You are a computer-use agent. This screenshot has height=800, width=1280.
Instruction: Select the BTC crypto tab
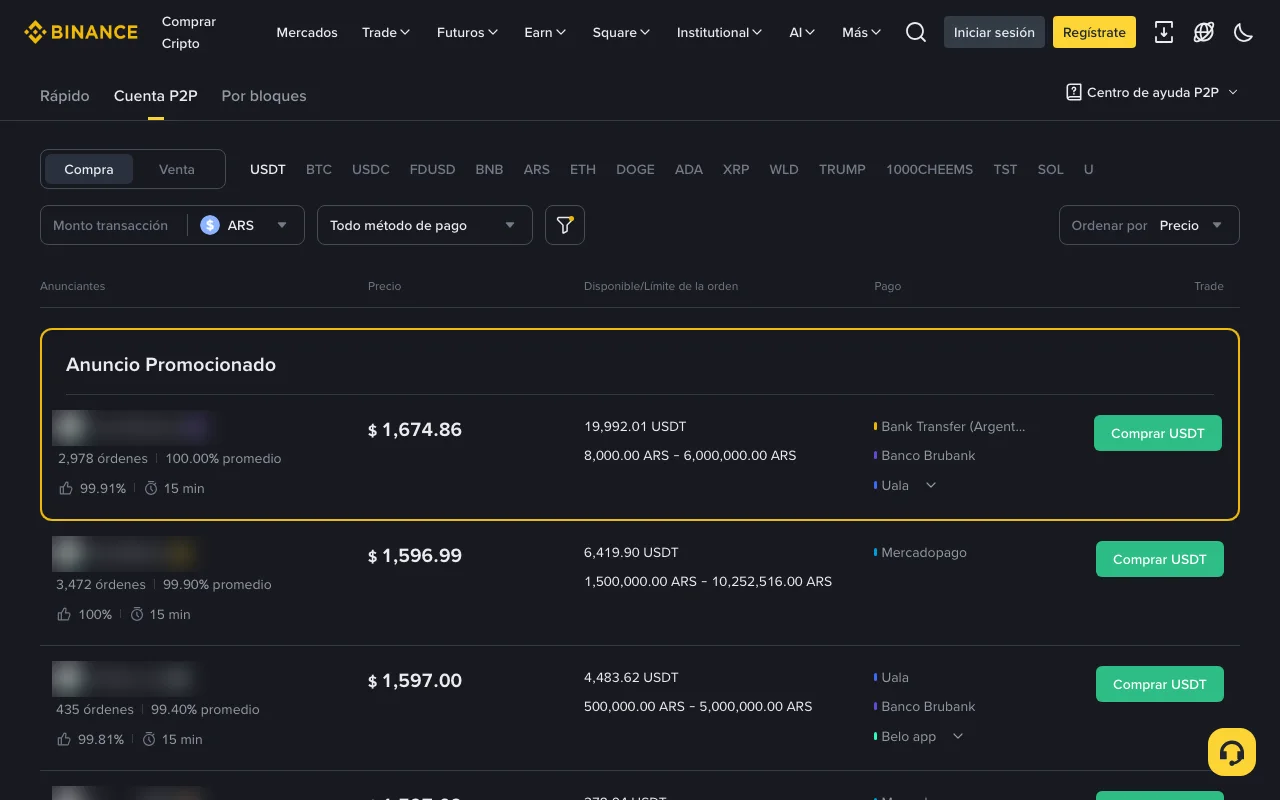pyautogui.click(x=319, y=169)
